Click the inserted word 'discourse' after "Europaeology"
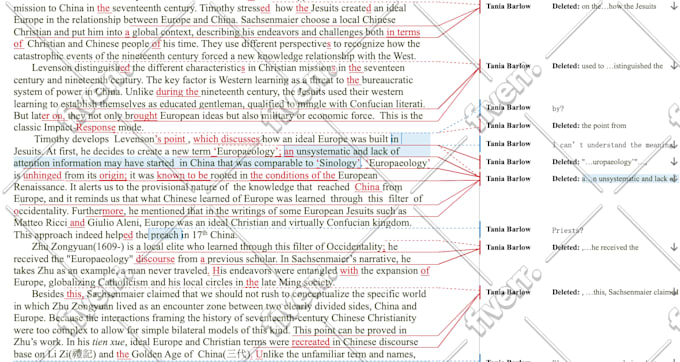The height and width of the screenshot is (362, 680). click(x=155, y=259)
